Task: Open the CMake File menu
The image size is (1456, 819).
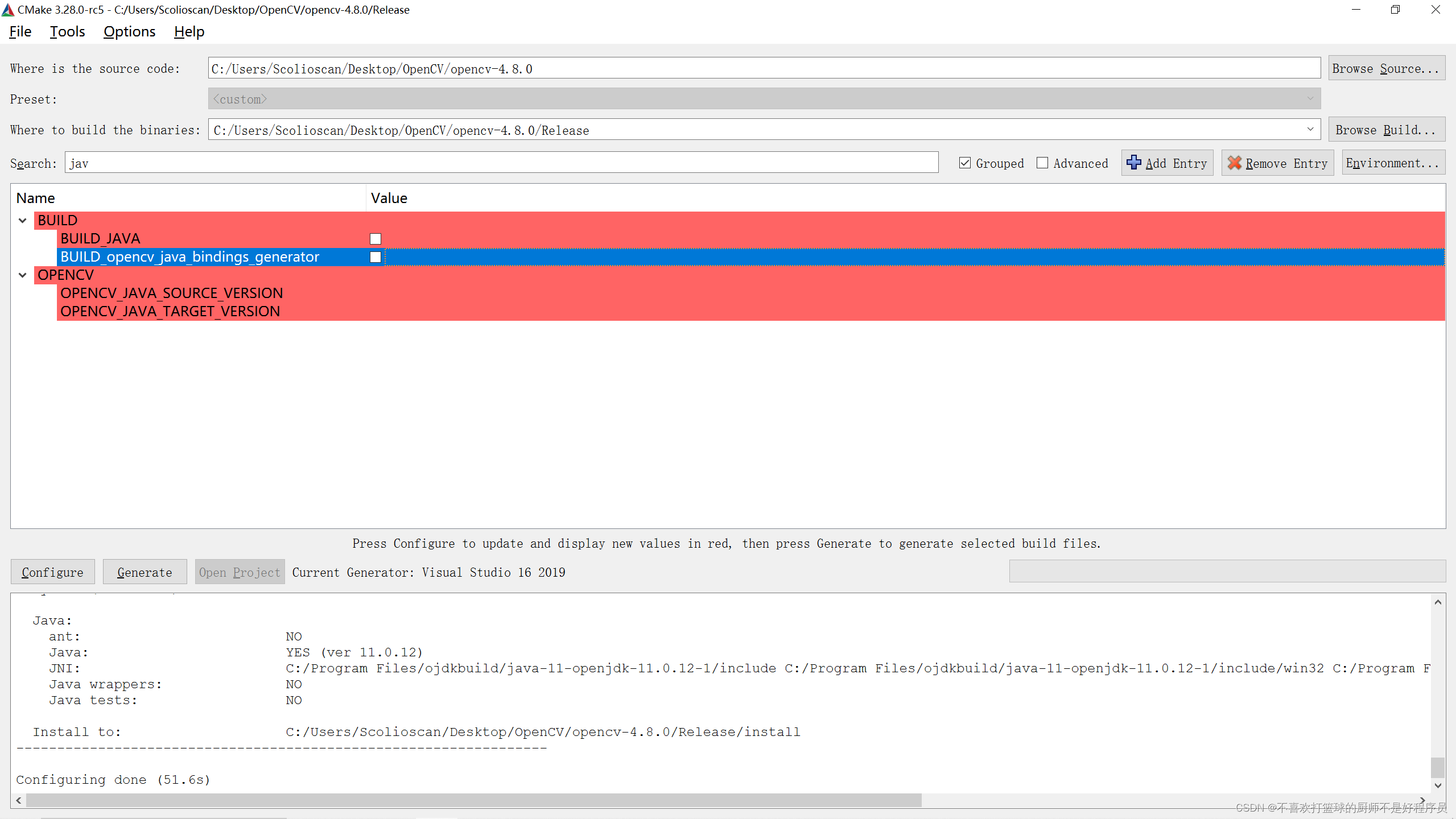Action: click(x=20, y=31)
